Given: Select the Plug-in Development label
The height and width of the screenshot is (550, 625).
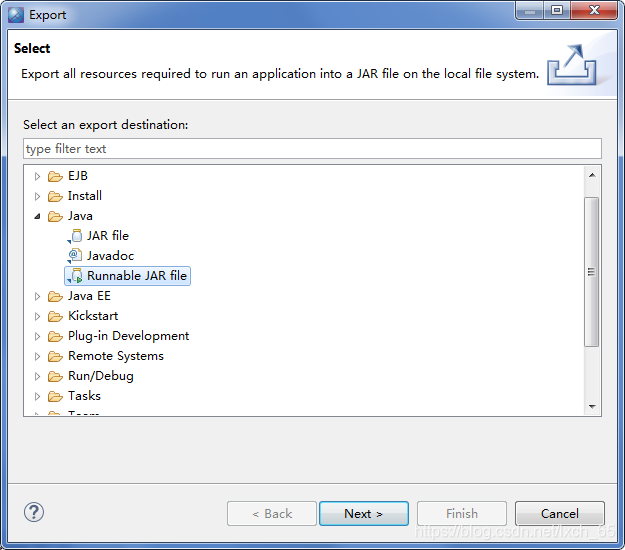Looking at the screenshot, I should coord(128,336).
